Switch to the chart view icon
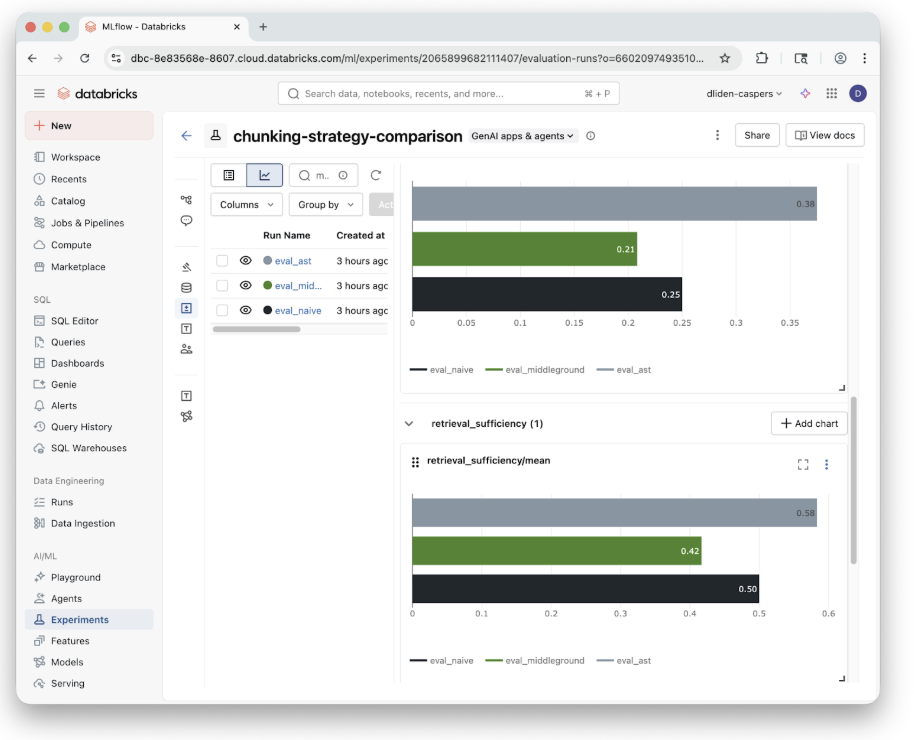Screen dimensions: 914x740 (x=265, y=175)
